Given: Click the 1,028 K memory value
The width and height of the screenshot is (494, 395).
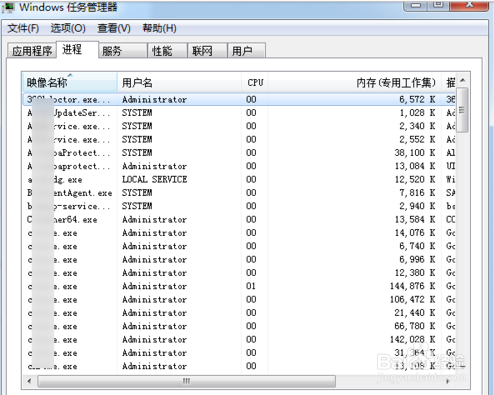Looking at the screenshot, I should [417, 113].
